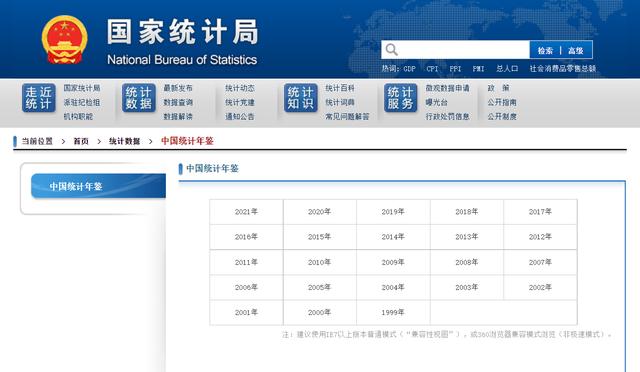
Task: Open the 2012年 yearbook
Action: click(x=540, y=237)
